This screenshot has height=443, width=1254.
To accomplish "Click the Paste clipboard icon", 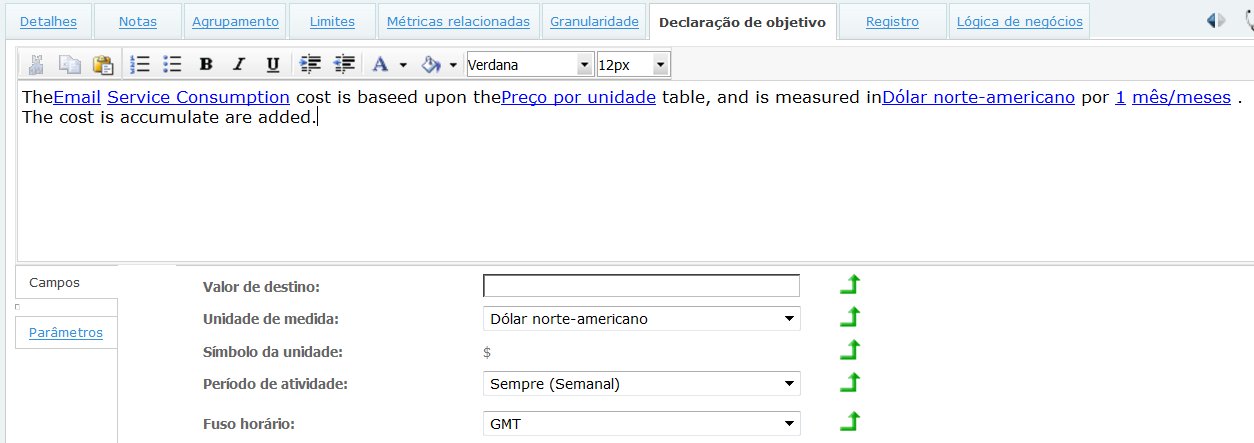I will tap(103, 65).
